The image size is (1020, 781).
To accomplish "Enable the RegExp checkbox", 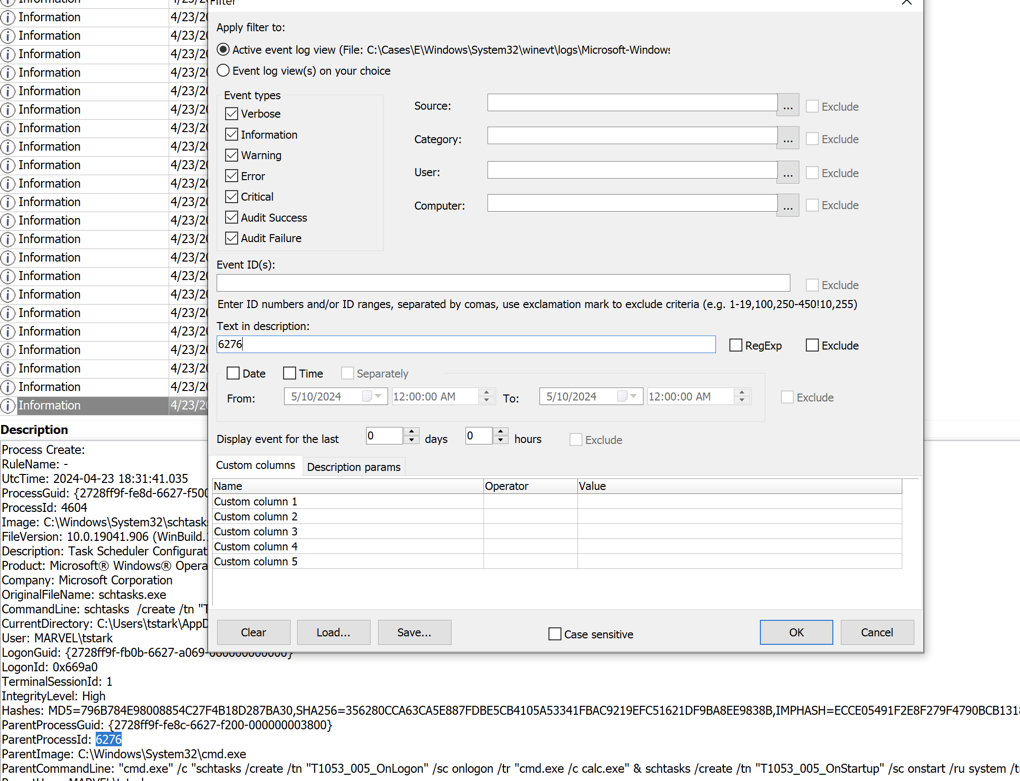I will pyautogui.click(x=736, y=345).
